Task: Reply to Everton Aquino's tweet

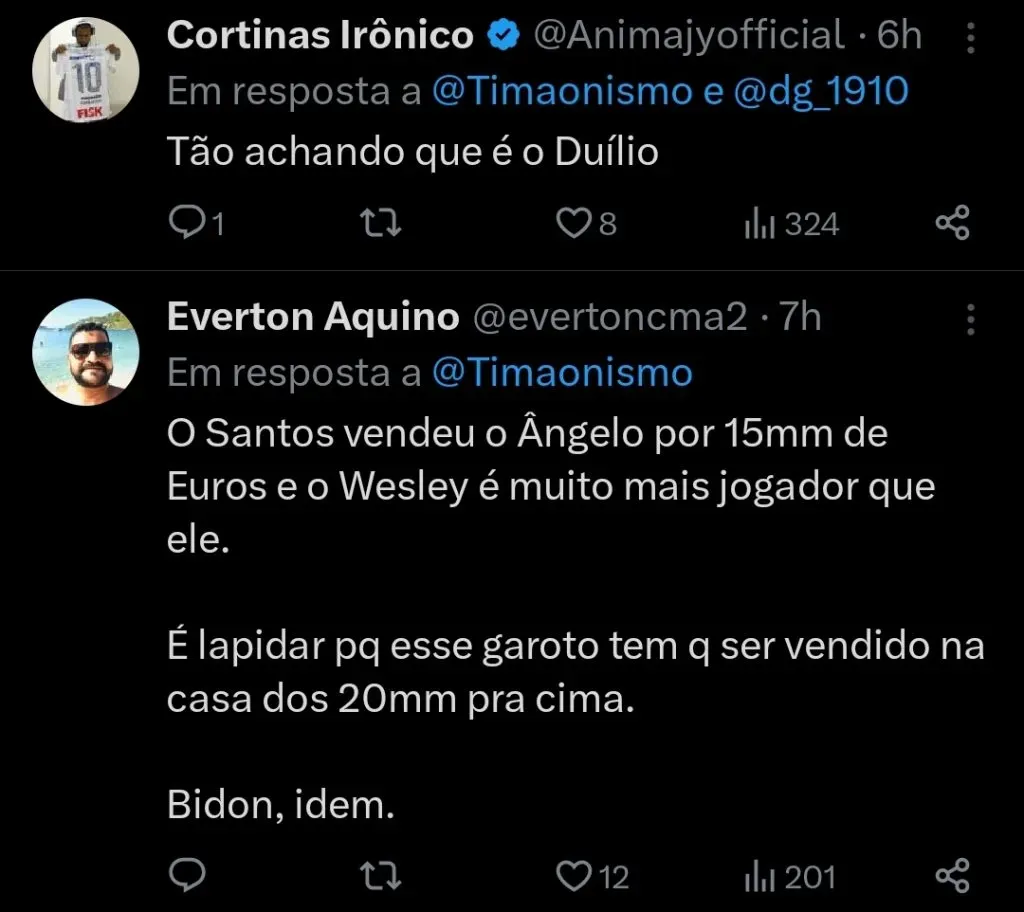Action: click(x=188, y=876)
